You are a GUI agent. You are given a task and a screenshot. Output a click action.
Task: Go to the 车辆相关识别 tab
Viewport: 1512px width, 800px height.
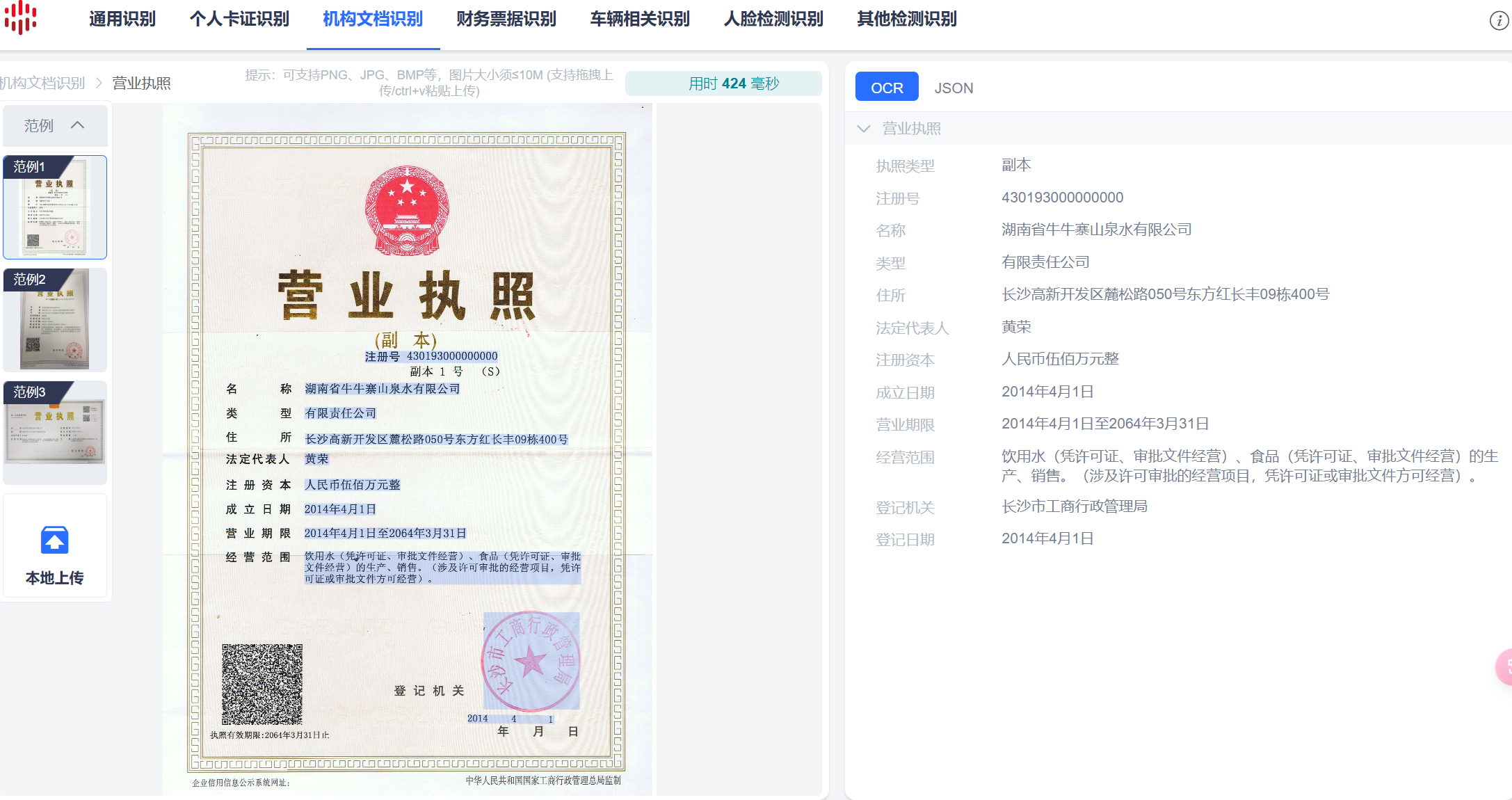point(640,19)
